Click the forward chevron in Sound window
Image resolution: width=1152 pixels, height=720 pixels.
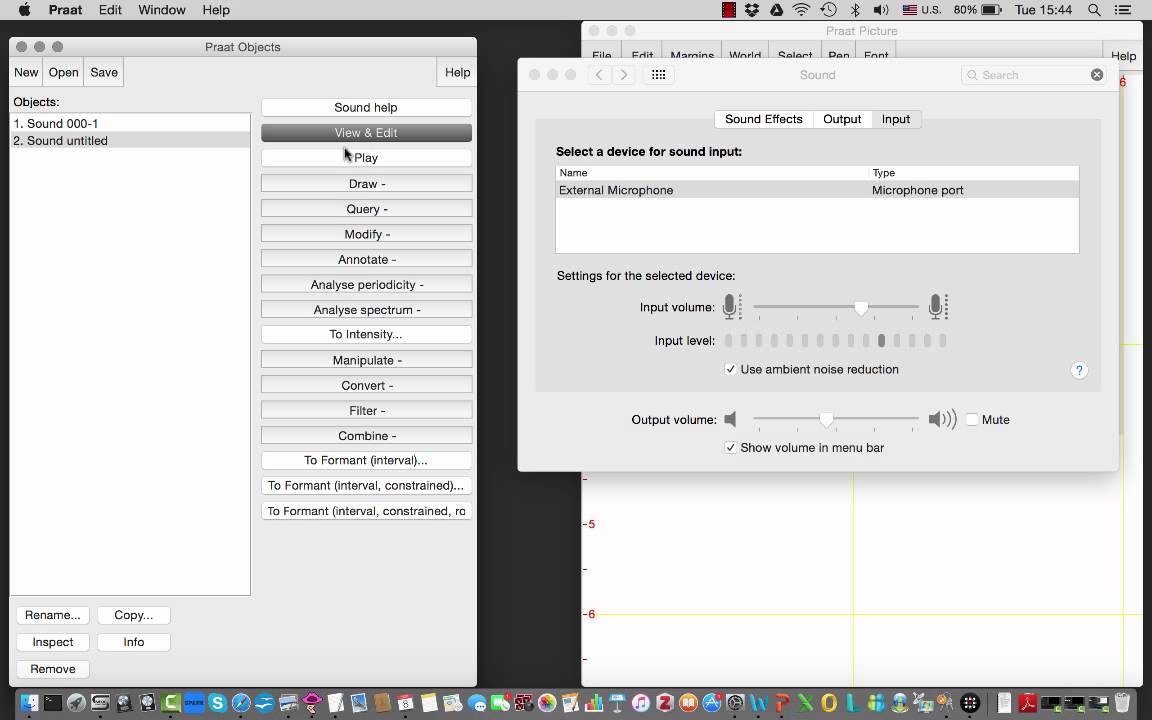pos(624,75)
